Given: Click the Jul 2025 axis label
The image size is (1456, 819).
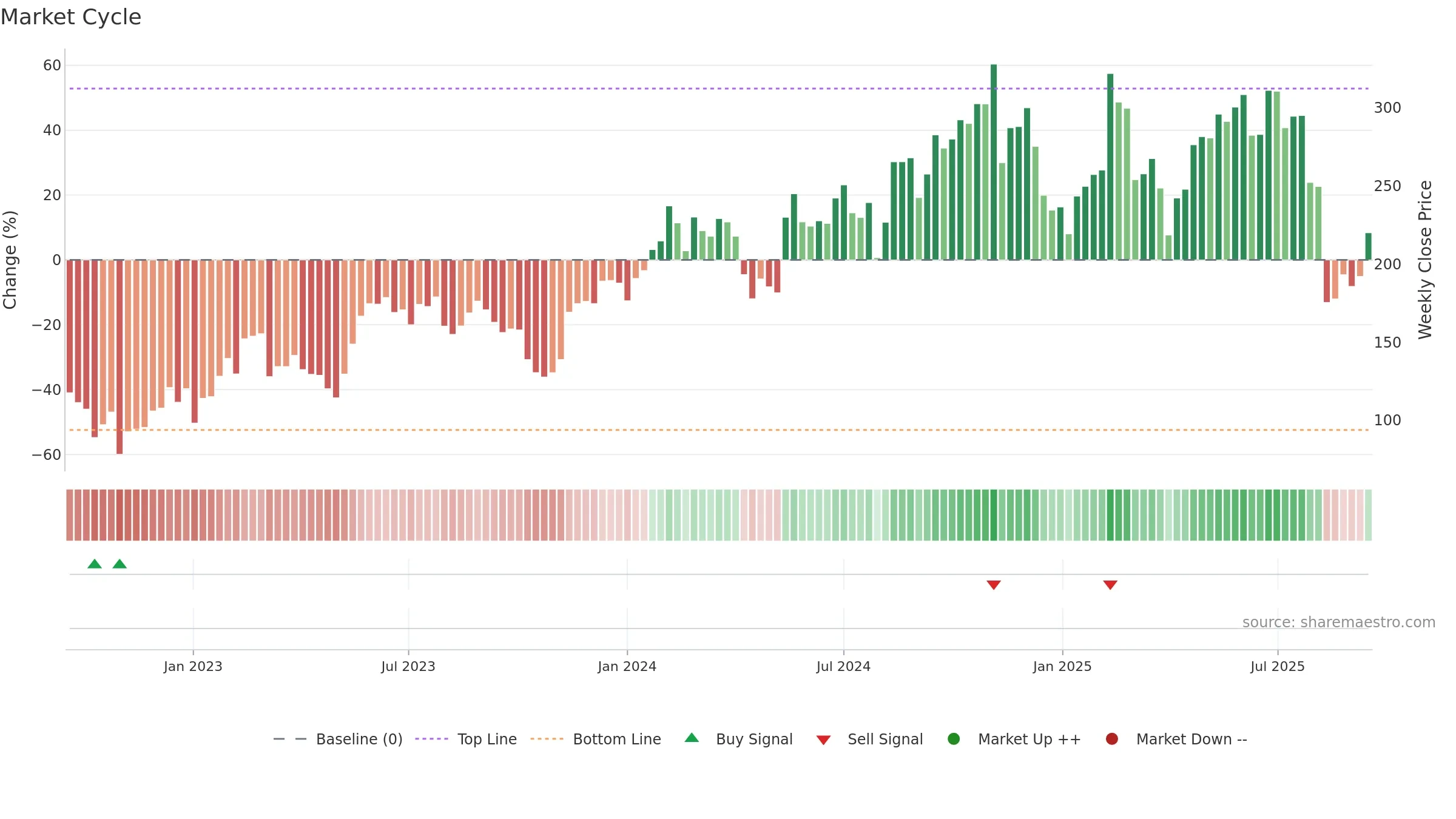Looking at the screenshot, I should 1278,667.
